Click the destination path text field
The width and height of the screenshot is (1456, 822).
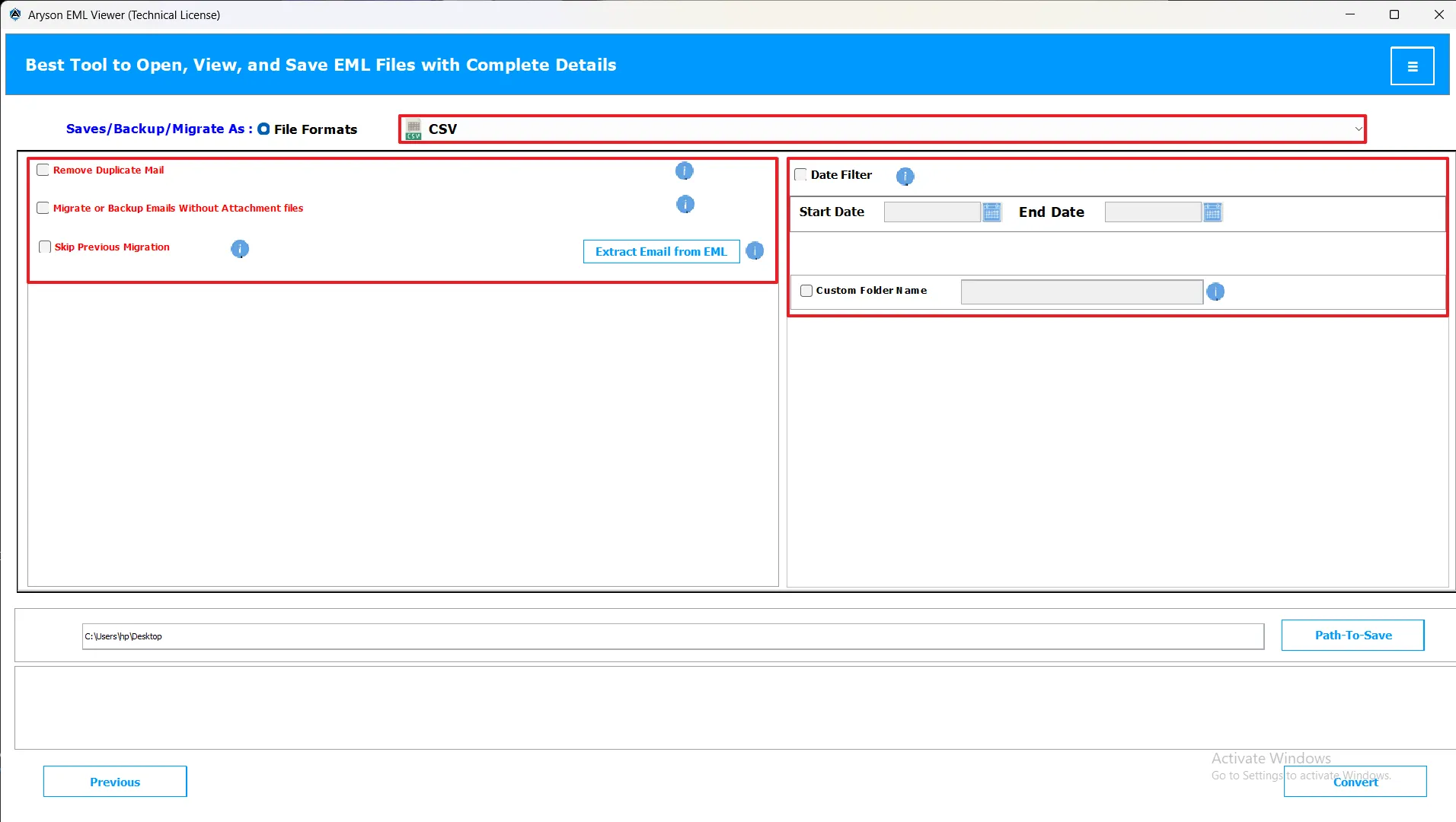tap(672, 636)
